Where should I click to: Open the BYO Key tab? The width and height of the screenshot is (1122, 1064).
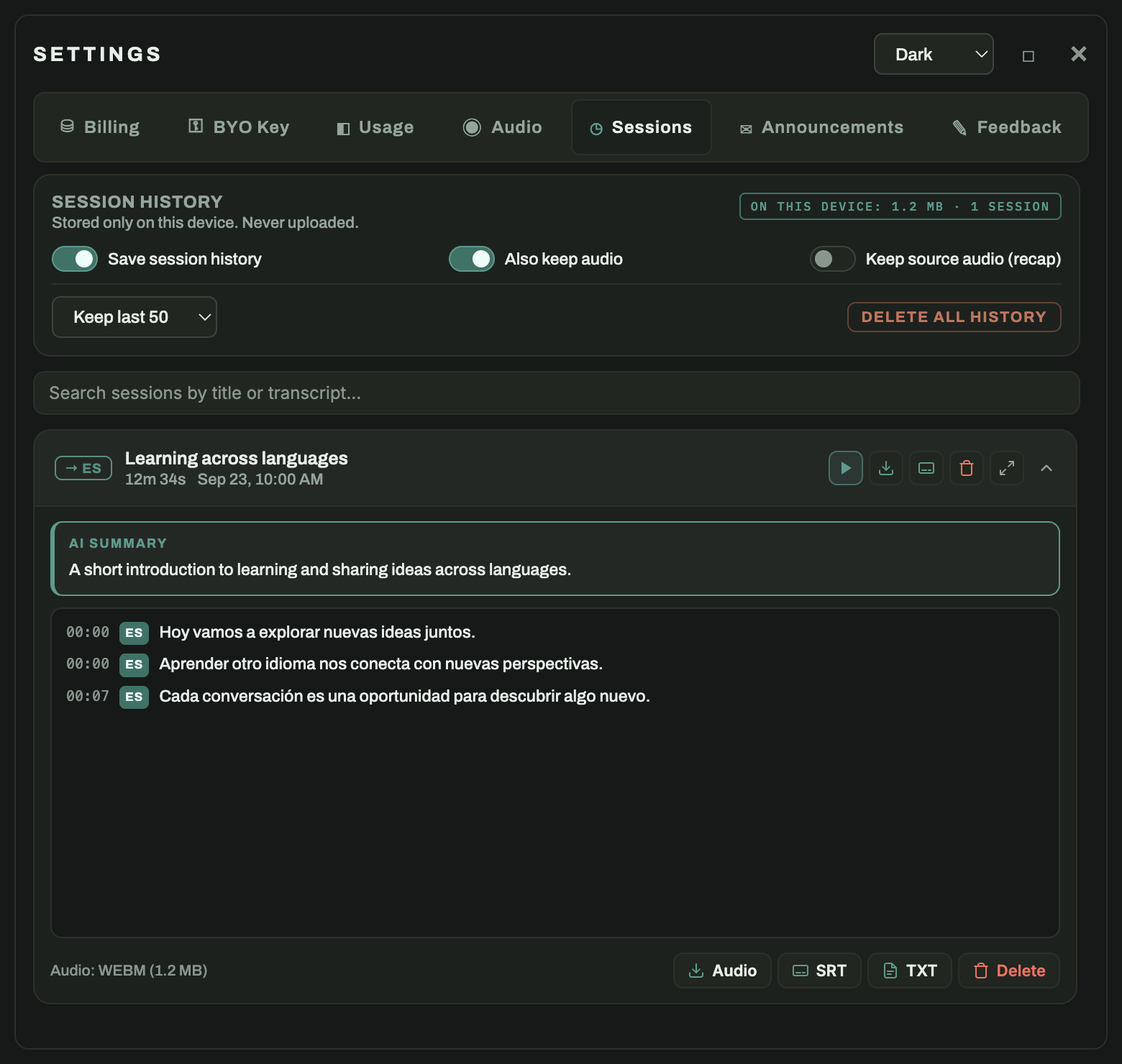[239, 127]
